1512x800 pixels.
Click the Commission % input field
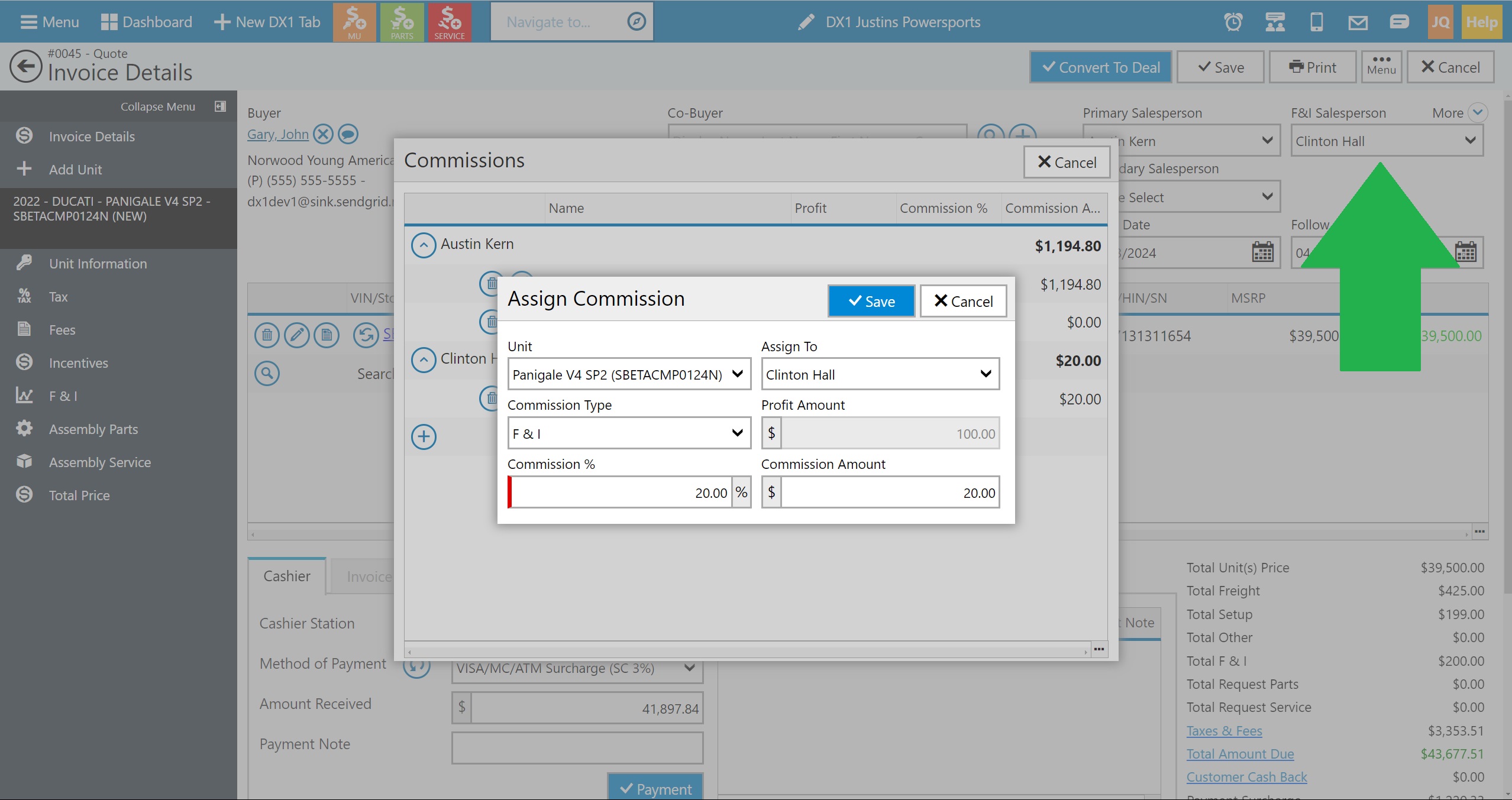[x=621, y=493]
